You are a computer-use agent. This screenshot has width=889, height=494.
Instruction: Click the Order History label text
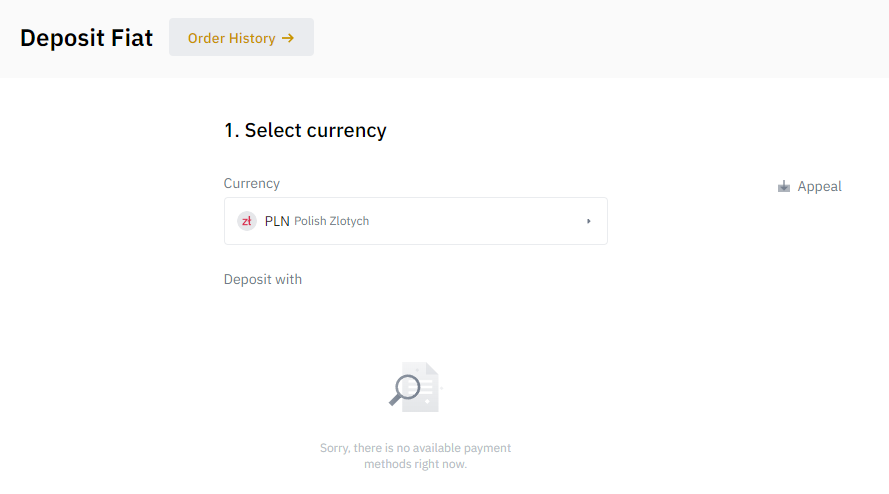(x=231, y=38)
